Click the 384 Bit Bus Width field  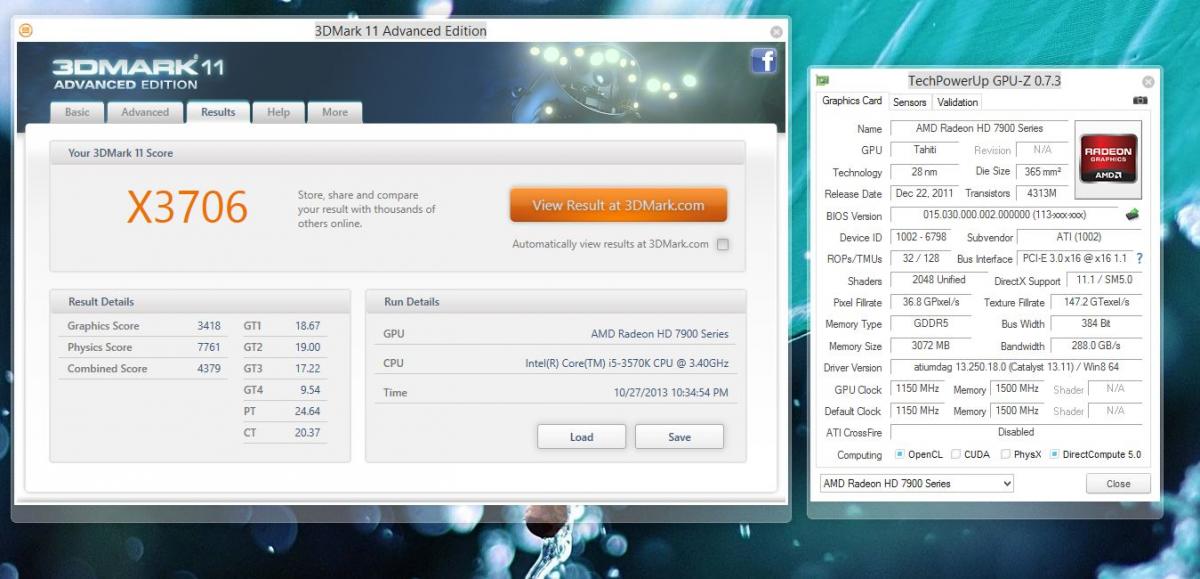coord(1096,324)
